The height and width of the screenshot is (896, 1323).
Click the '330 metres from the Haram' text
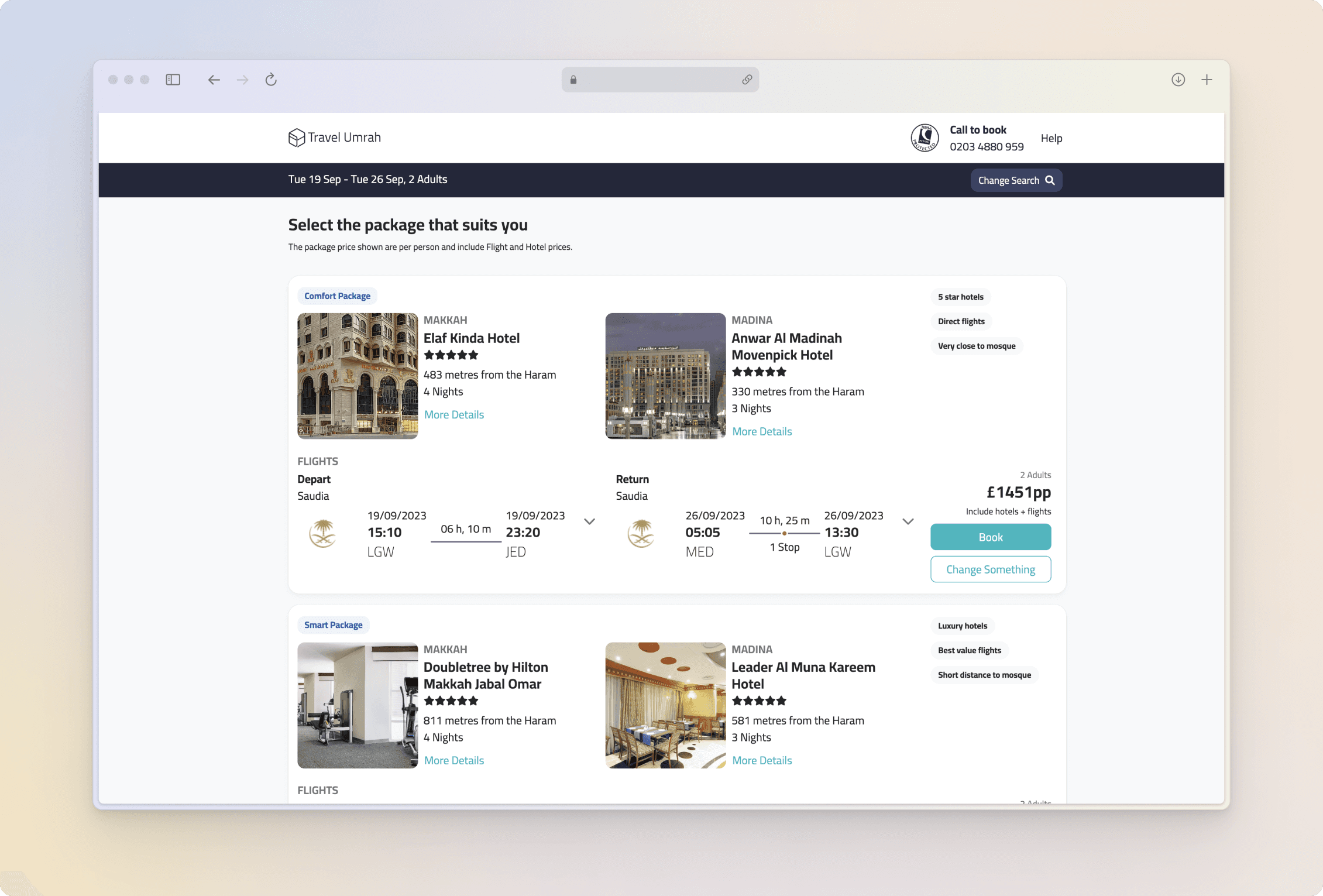pos(798,392)
